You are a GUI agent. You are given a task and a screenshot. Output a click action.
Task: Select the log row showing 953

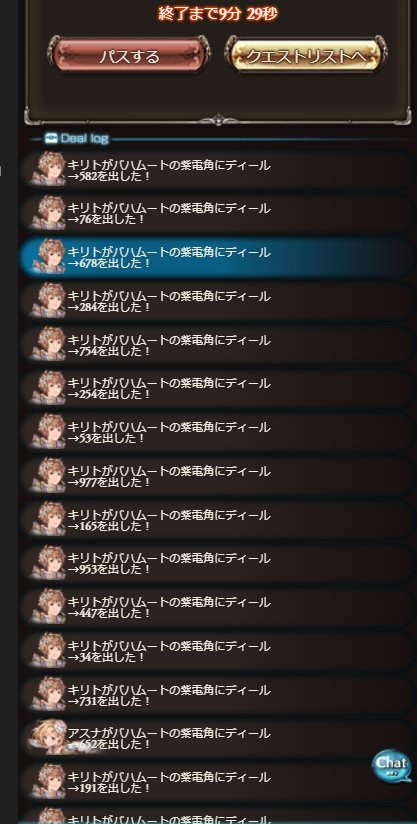point(217,563)
